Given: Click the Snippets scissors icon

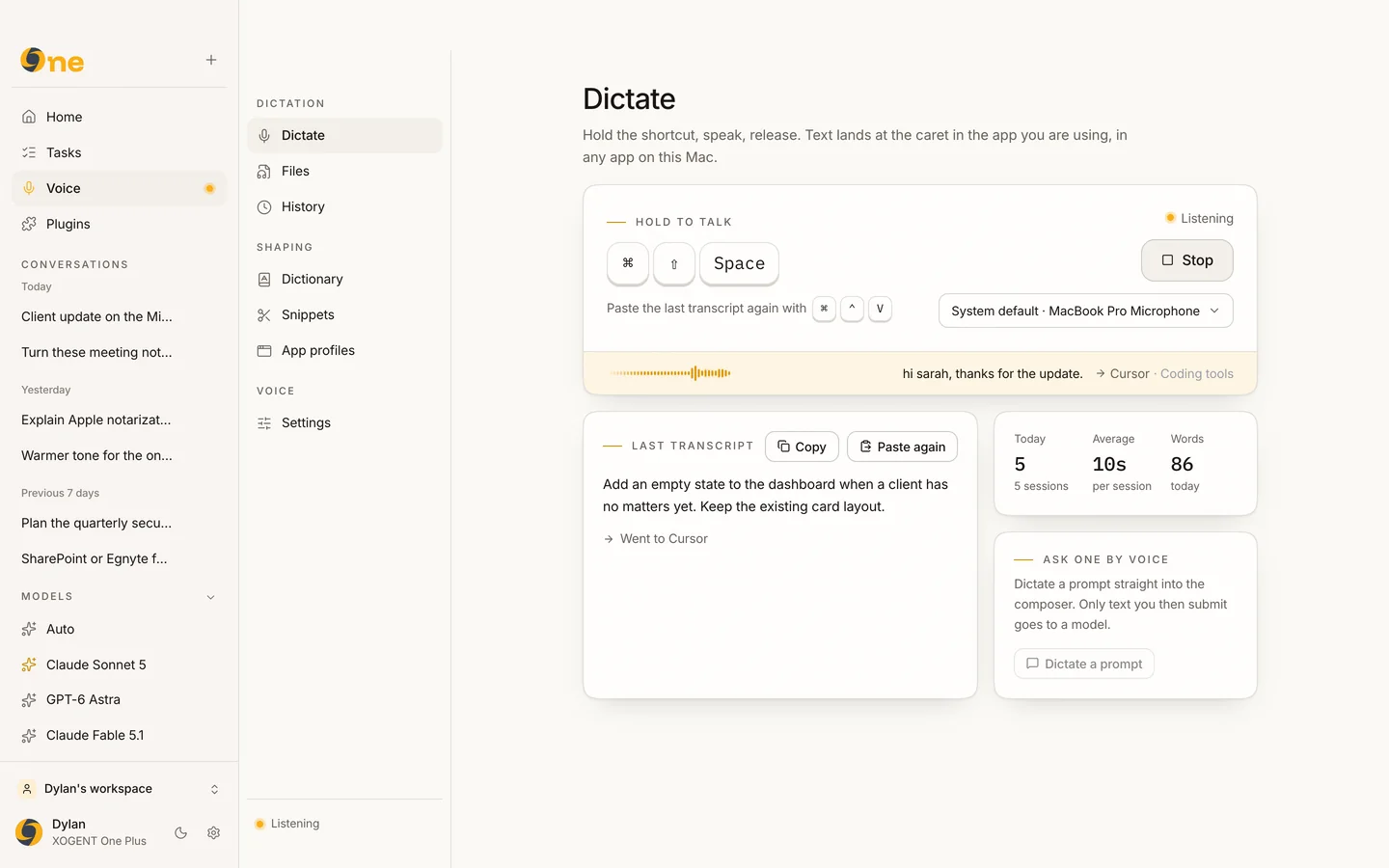Looking at the screenshot, I should 264,315.
